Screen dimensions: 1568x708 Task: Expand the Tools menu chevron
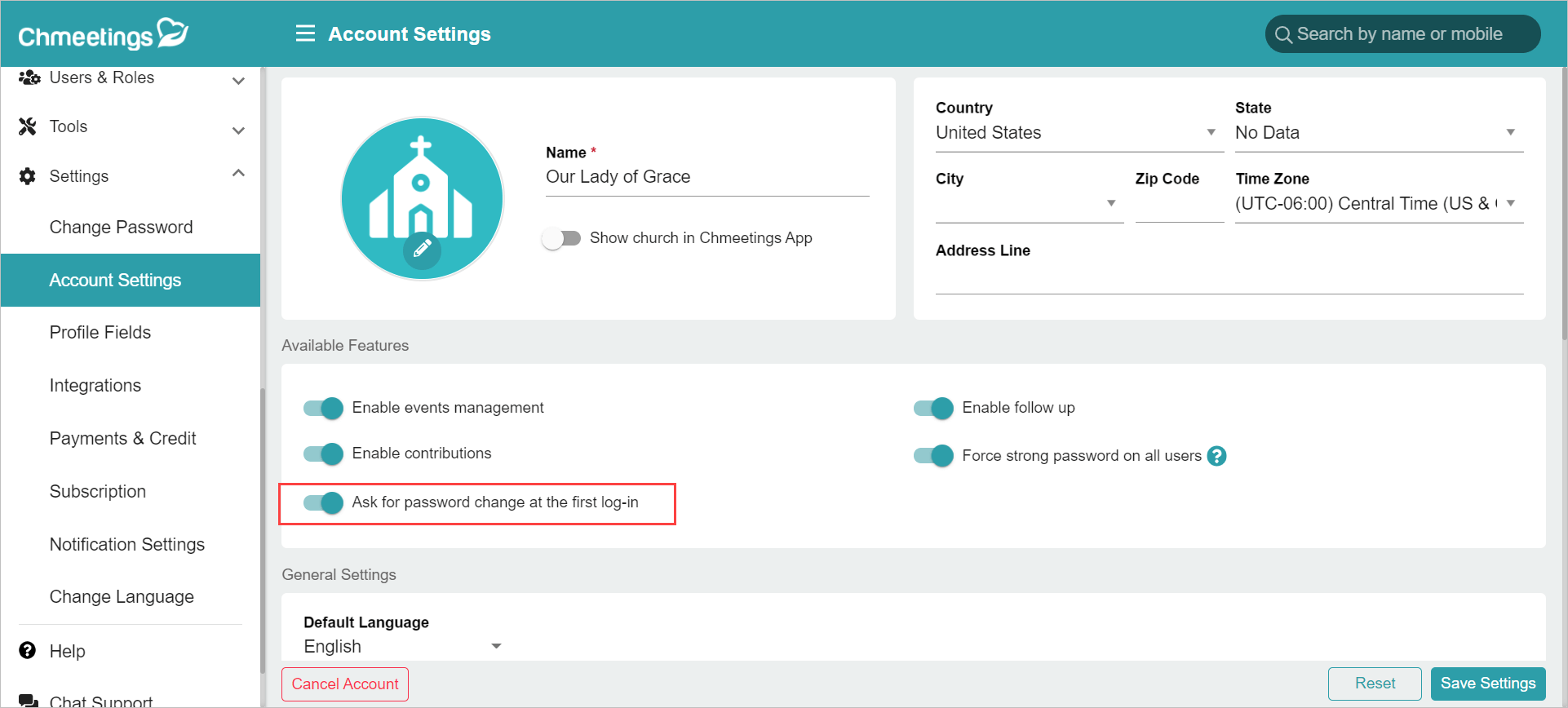(x=238, y=131)
